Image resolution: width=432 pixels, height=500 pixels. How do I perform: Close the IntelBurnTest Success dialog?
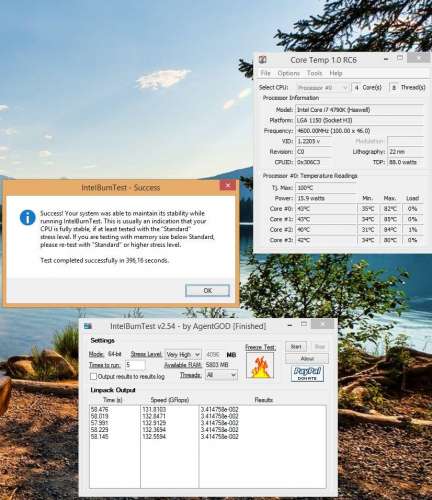[228, 186]
